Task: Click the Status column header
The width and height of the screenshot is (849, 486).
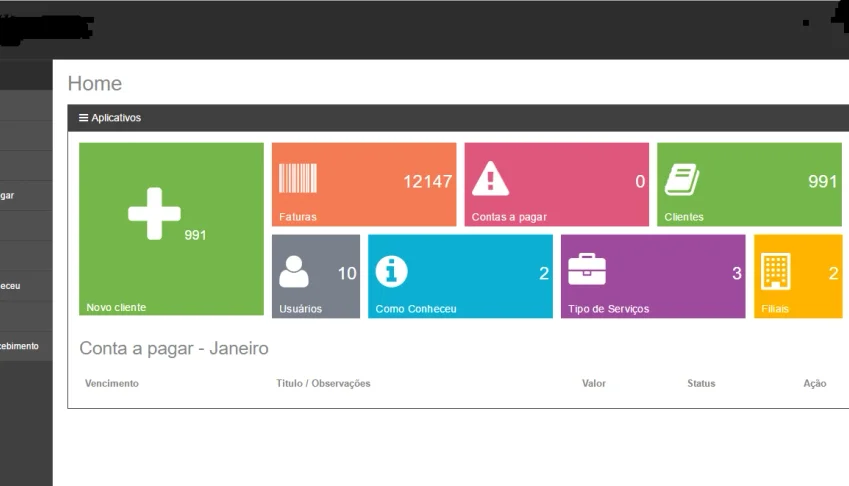Action: click(x=701, y=383)
